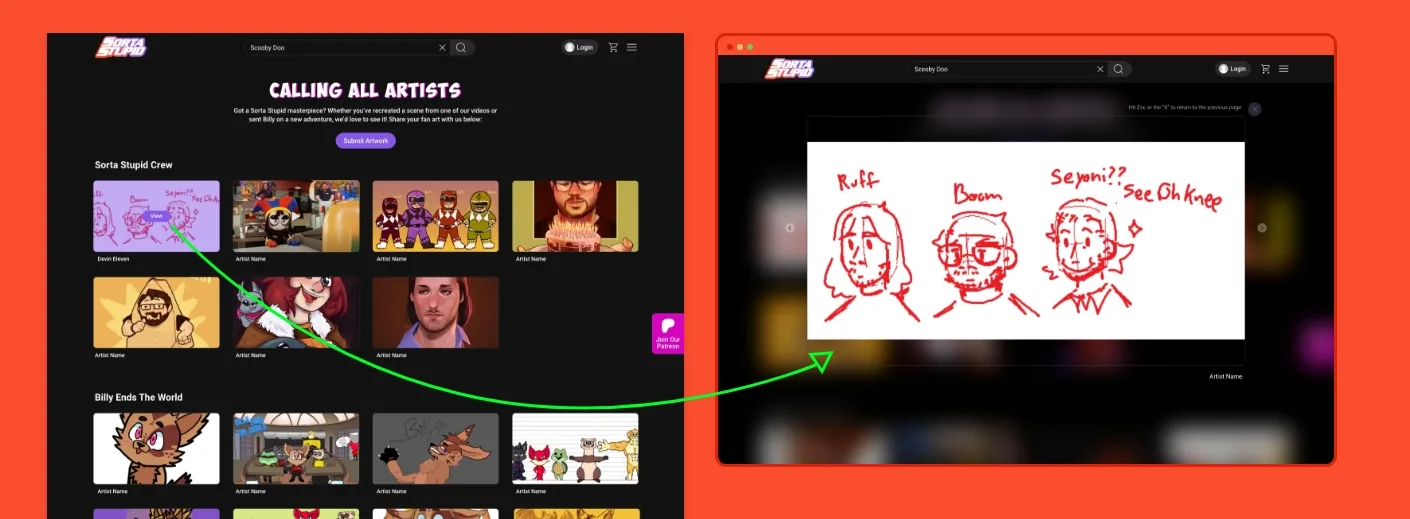Open the animal lineup height chart thumbnail

click(575, 449)
